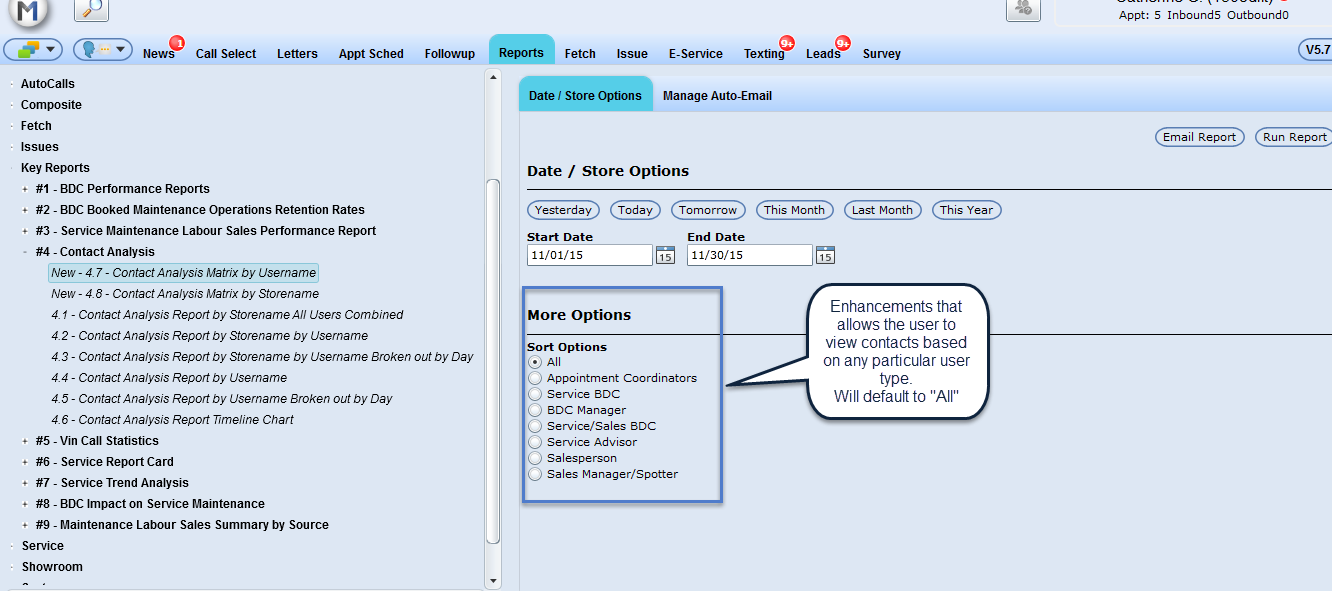Select the Appointment Coordinators radio option
The height and width of the screenshot is (591, 1332).
[x=536, y=378]
